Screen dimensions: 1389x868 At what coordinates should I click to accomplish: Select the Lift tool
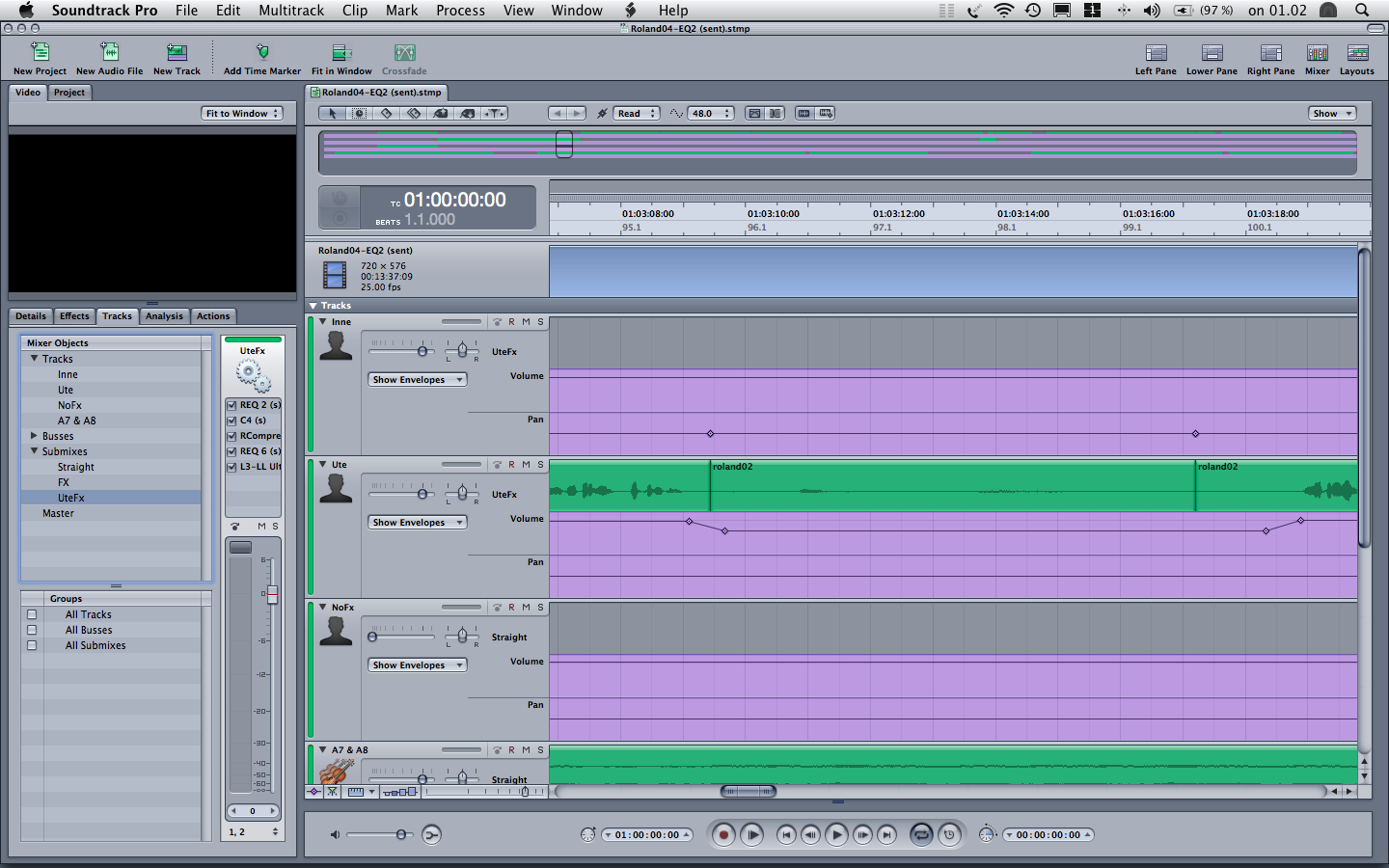pyautogui.click(x=441, y=113)
